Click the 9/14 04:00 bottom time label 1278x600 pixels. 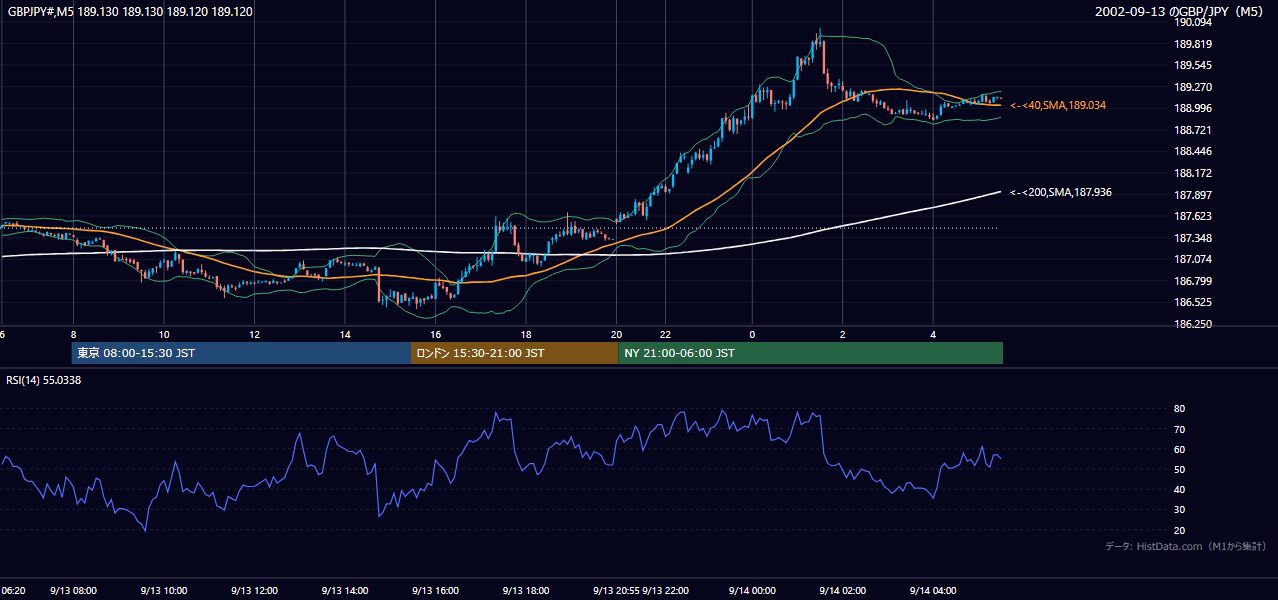[933, 591]
